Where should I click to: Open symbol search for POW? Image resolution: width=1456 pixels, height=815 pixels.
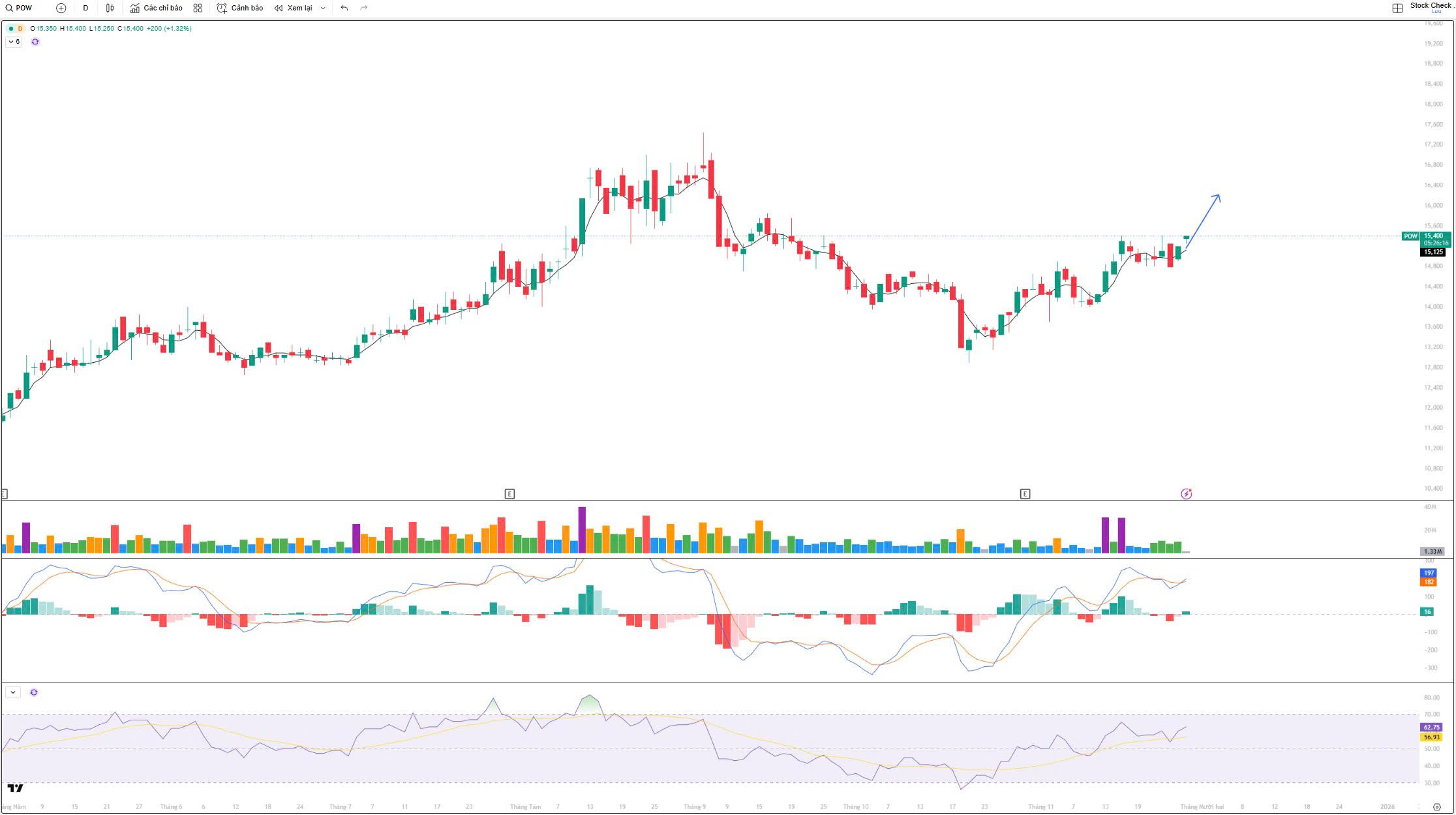19,8
